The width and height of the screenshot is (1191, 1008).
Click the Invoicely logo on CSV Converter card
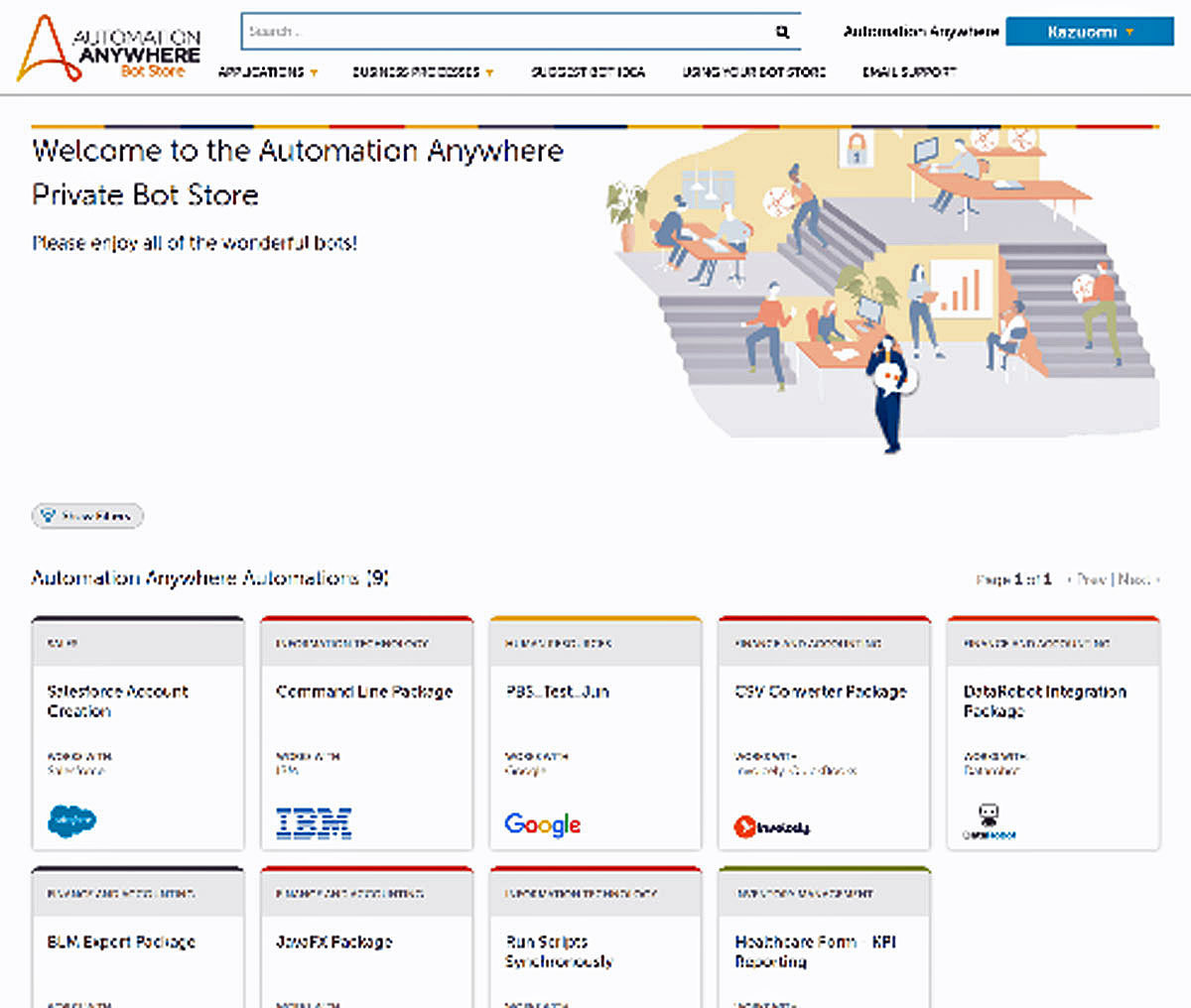771,826
